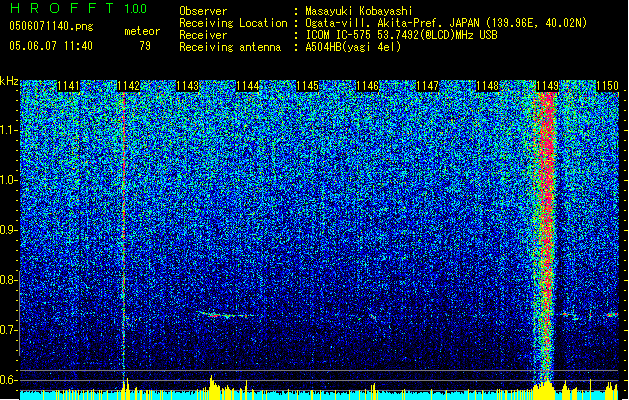Click the Ogata-vill. Akita-Pref. receiving location text
Screen dimensions: 629x400
(446, 23)
